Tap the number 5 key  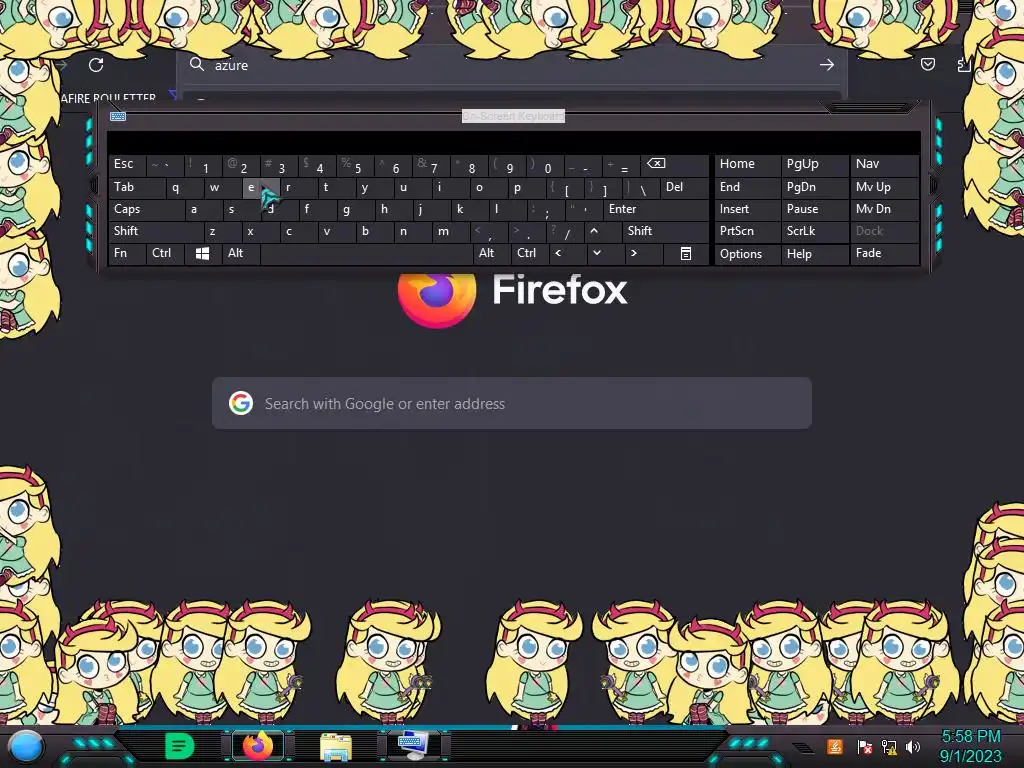pyautogui.click(x=353, y=166)
